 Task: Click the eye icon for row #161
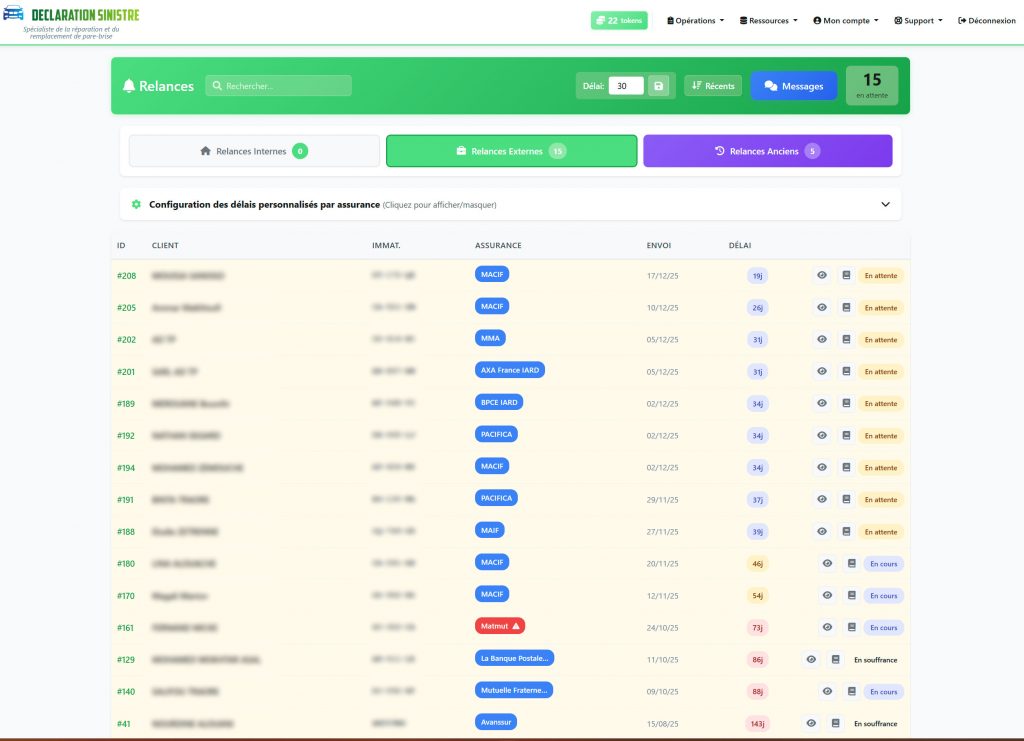[828, 627]
